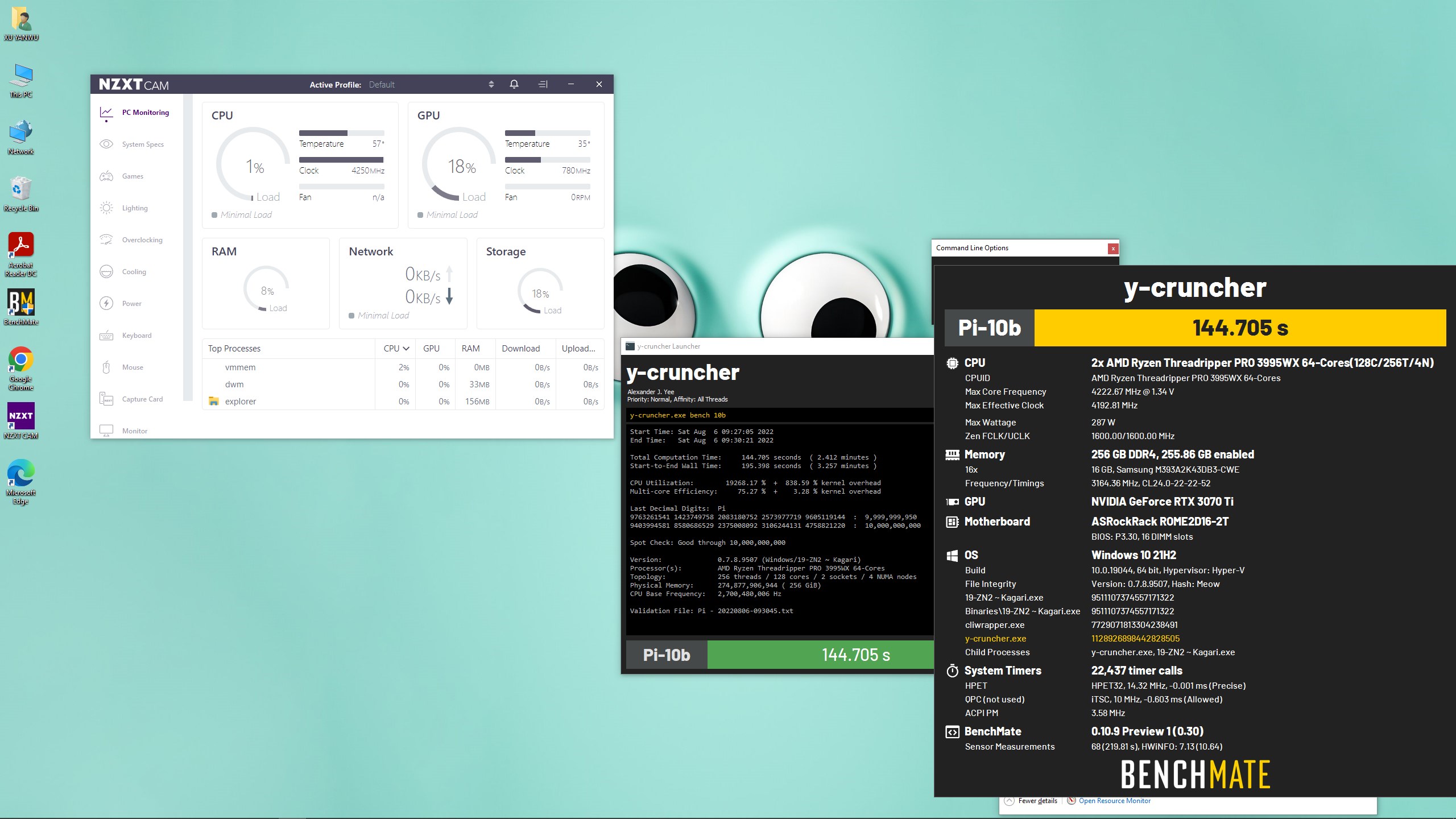Click the Memory icon in BenchMate result
The width and height of the screenshot is (1456, 819).
point(952,454)
